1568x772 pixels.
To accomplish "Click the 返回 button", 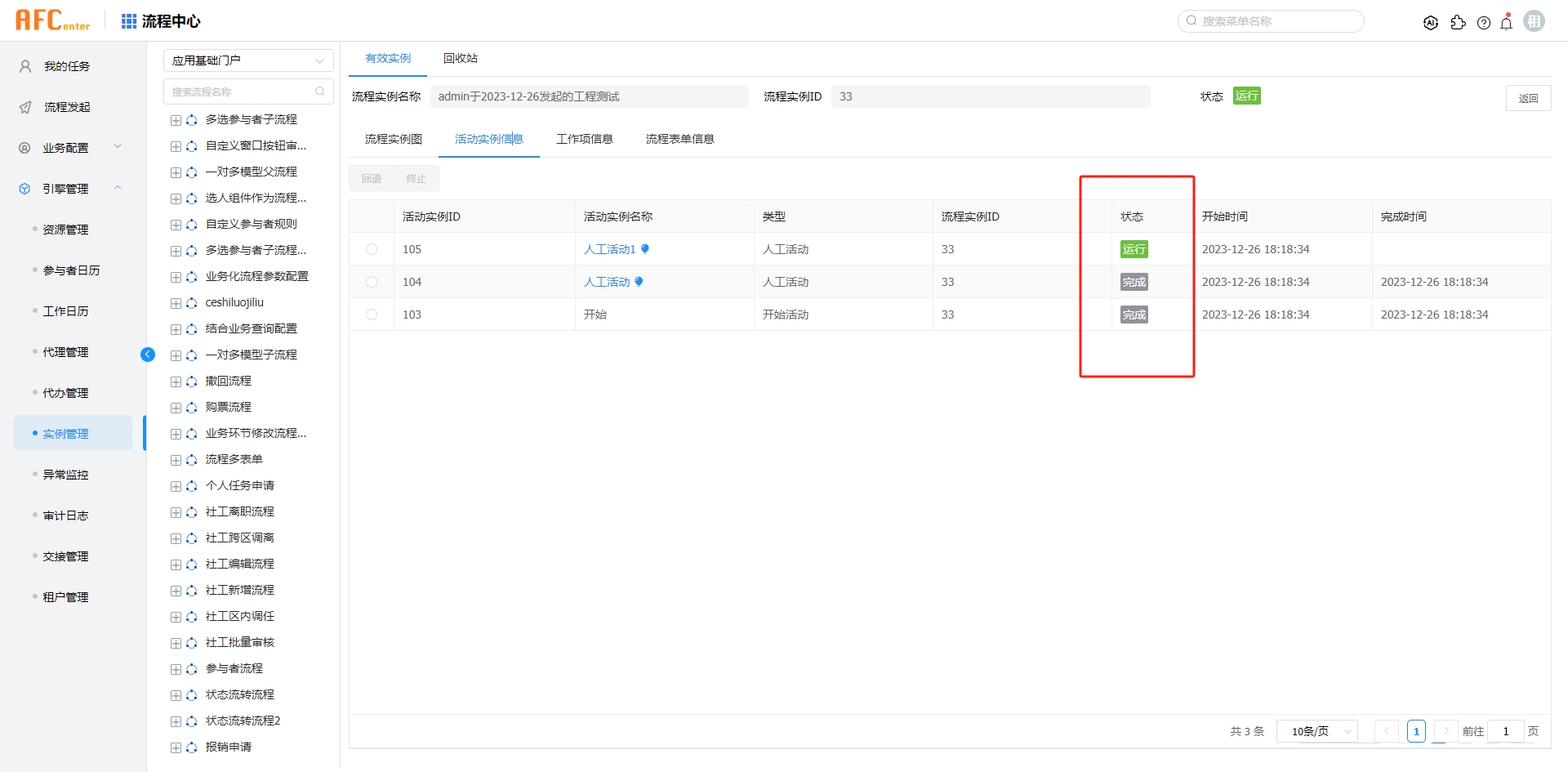I will (x=1528, y=97).
